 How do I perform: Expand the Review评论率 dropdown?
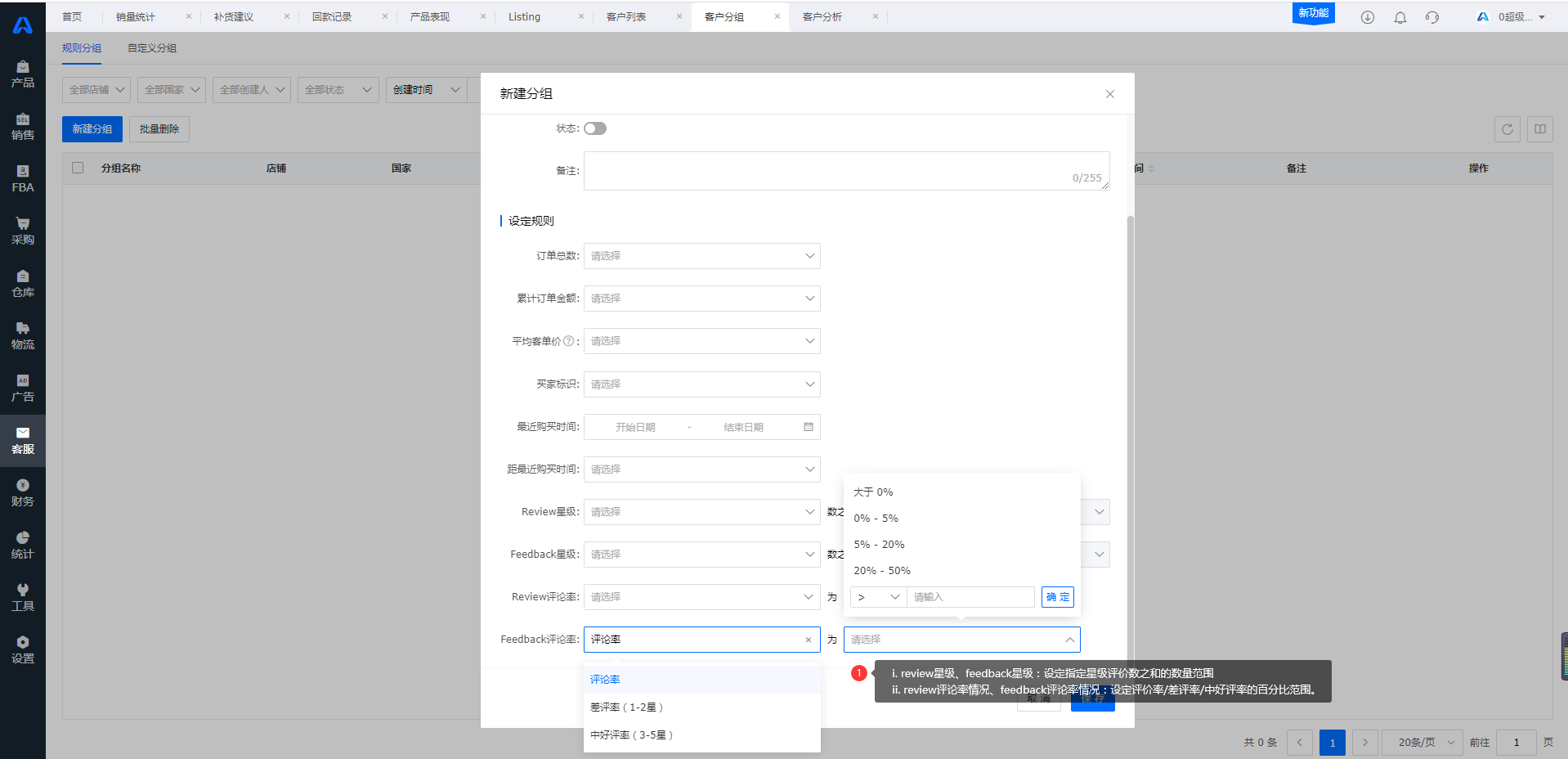pyautogui.click(x=702, y=597)
